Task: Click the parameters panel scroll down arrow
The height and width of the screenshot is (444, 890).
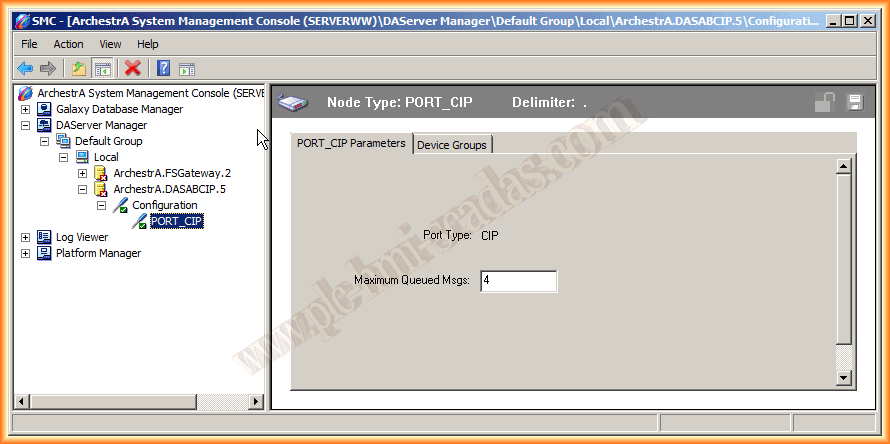Action: (844, 378)
